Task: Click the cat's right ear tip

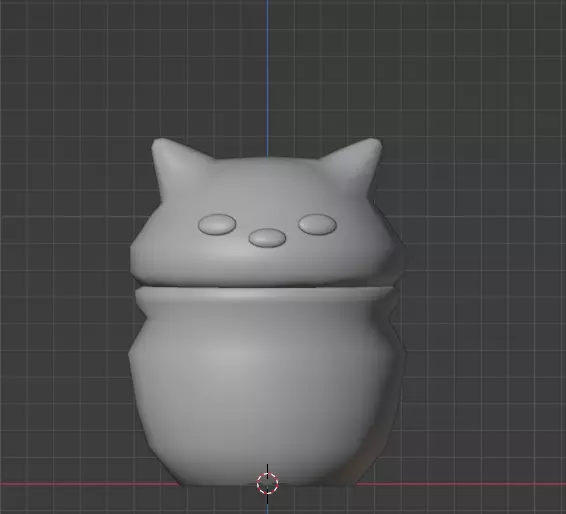Action: click(372, 143)
